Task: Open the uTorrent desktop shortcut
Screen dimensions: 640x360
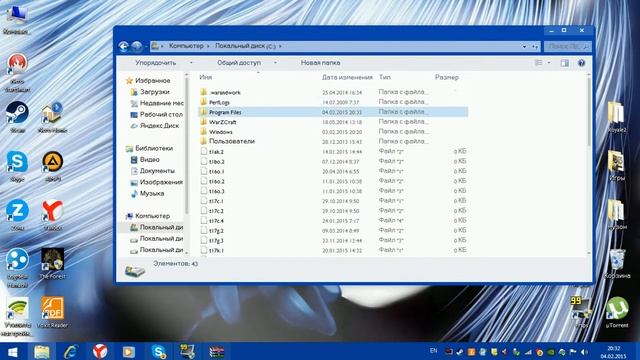Action: [x=617, y=312]
